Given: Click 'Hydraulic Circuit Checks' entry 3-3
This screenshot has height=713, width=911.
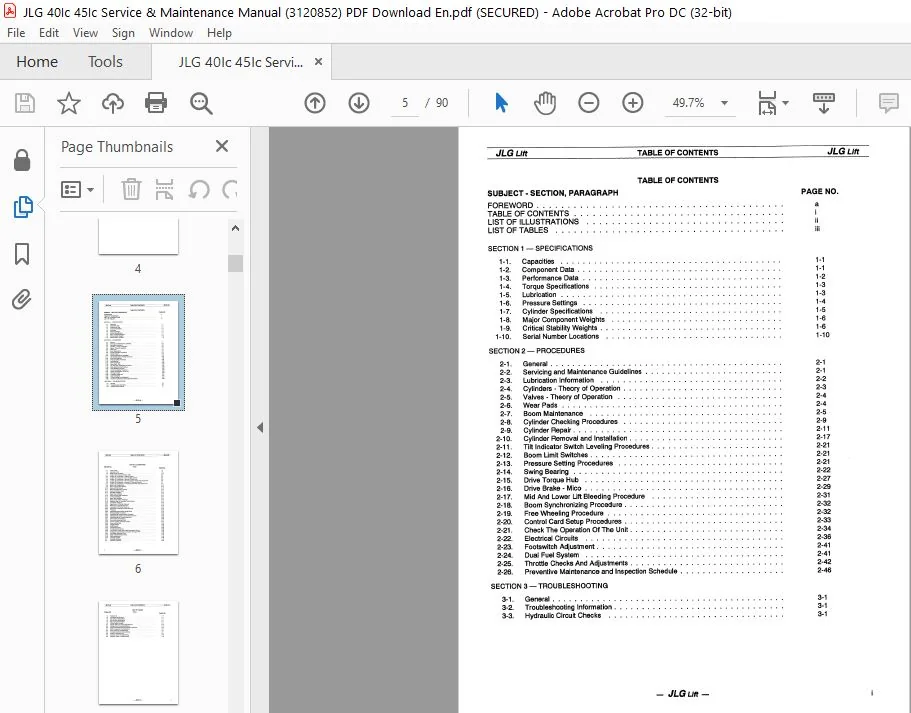Looking at the screenshot, I should [x=562, y=615].
